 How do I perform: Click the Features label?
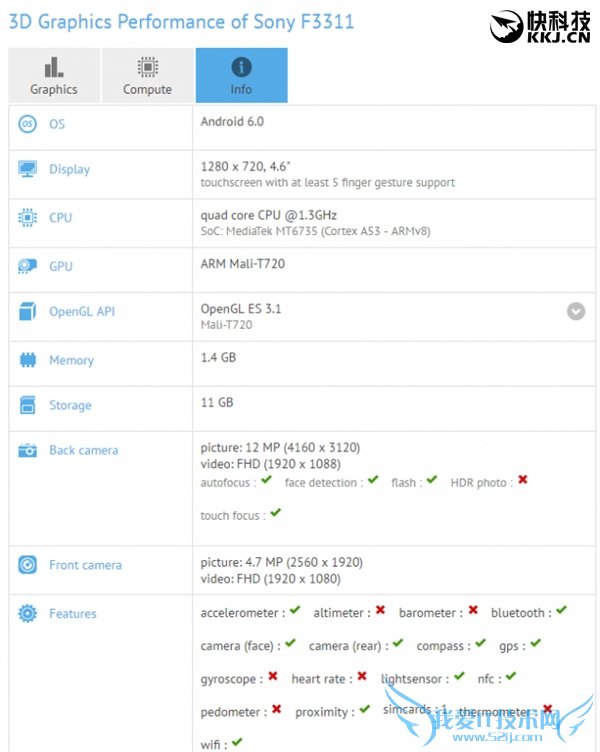73,613
